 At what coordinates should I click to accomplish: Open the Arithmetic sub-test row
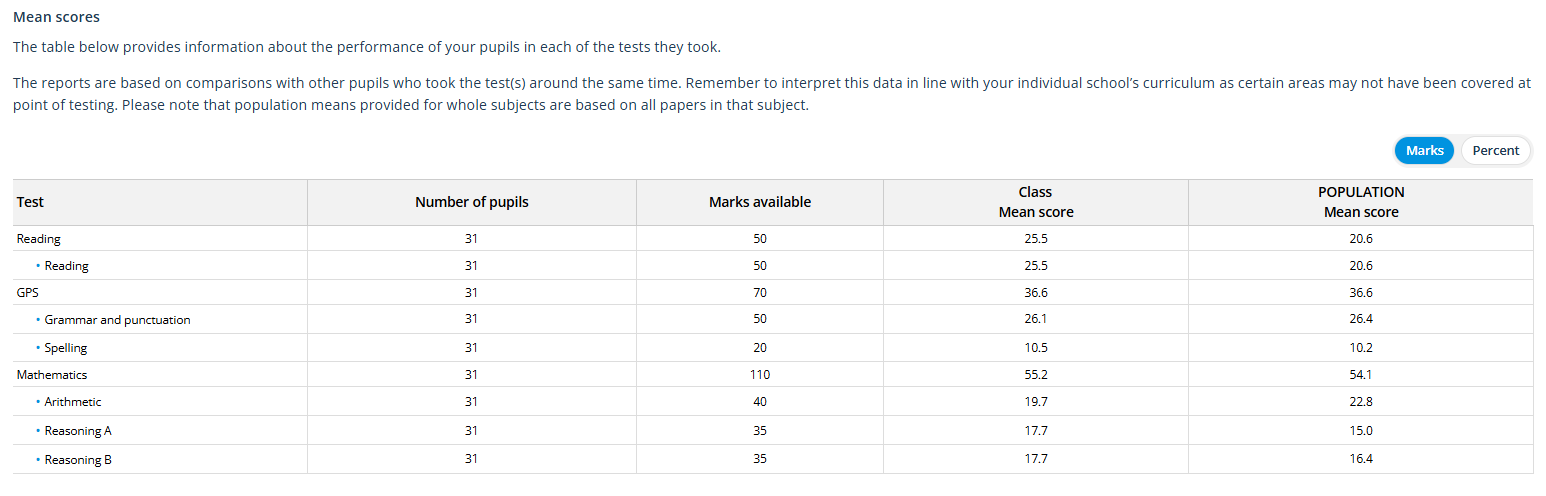pos(73,402)
